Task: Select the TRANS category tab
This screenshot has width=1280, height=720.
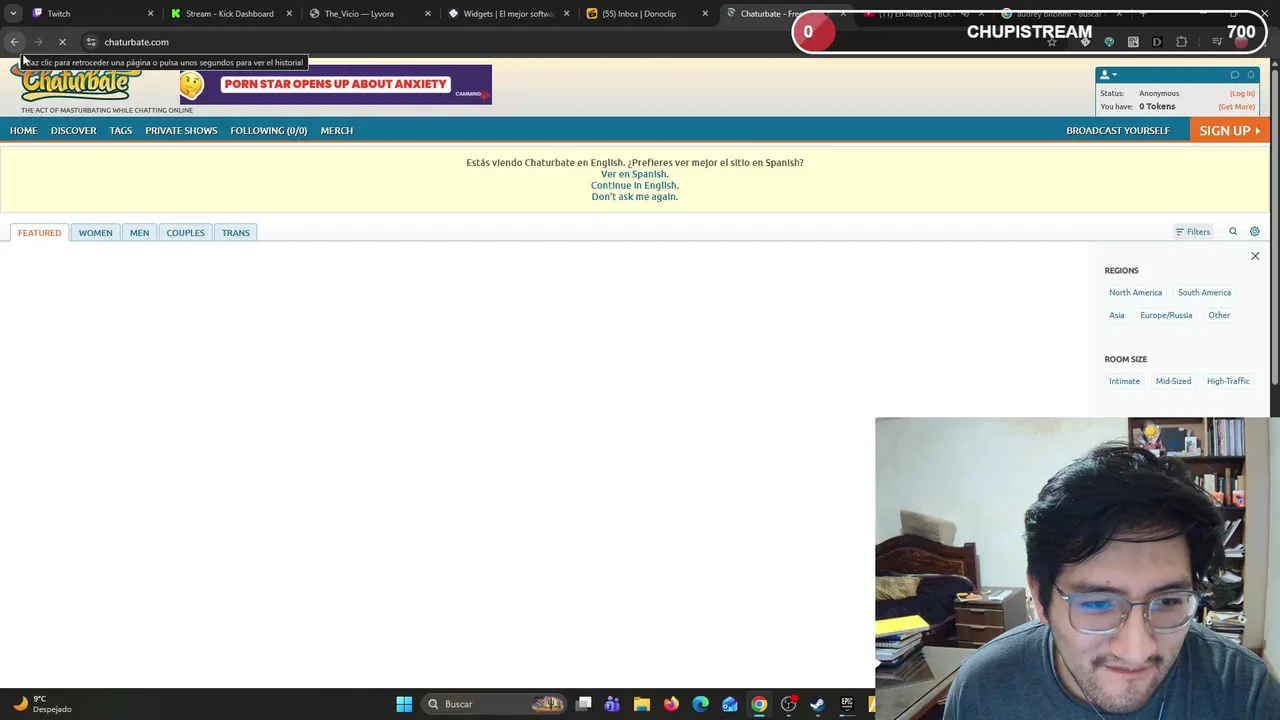Action: 236,233
